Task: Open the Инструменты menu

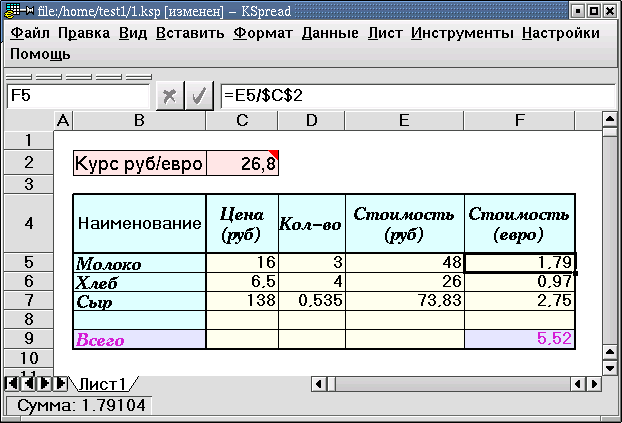Action: coord(462,33)
